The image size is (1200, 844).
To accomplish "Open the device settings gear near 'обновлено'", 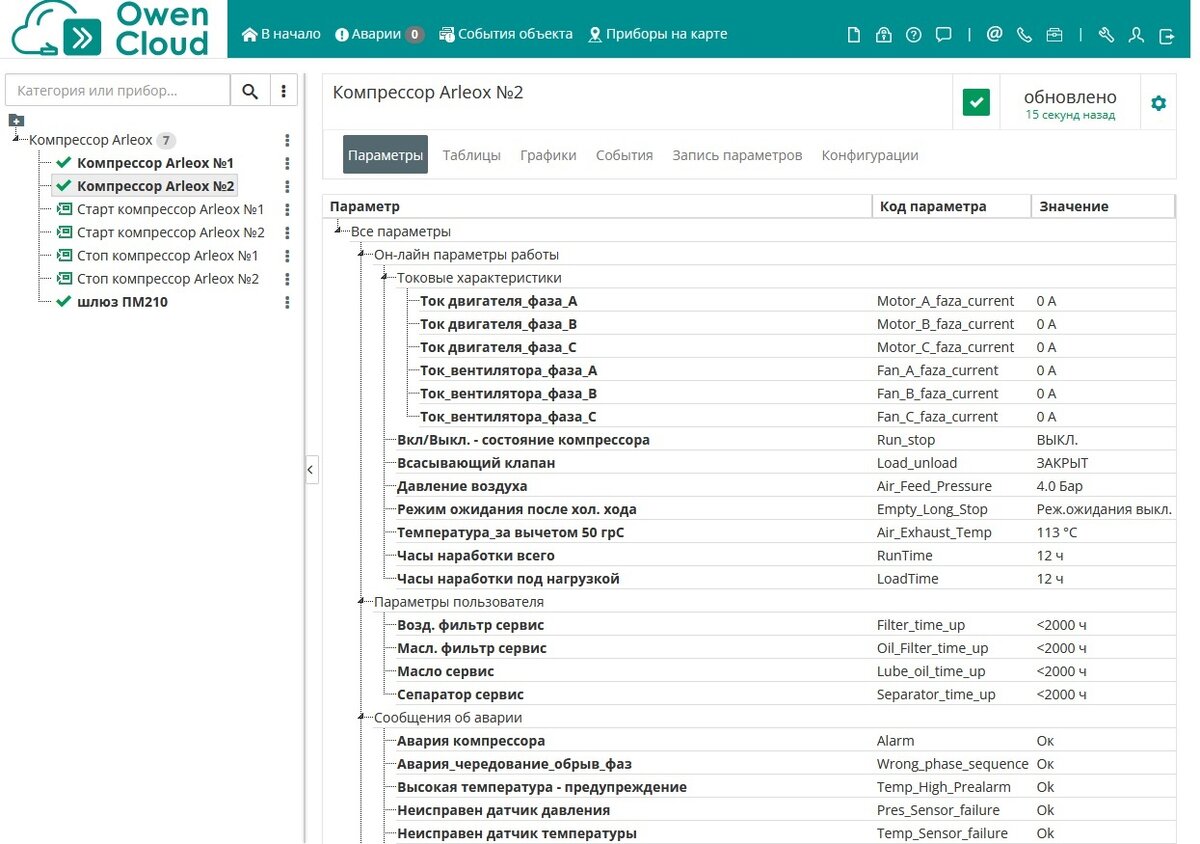I will 1160,101.
